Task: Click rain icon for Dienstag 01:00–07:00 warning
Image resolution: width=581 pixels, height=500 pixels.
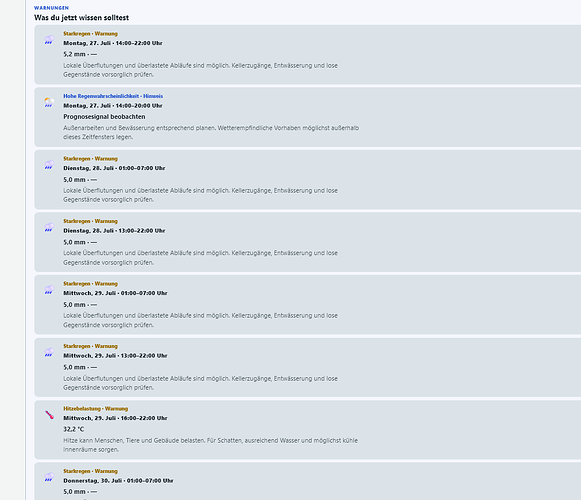Action: coord(49,165)
